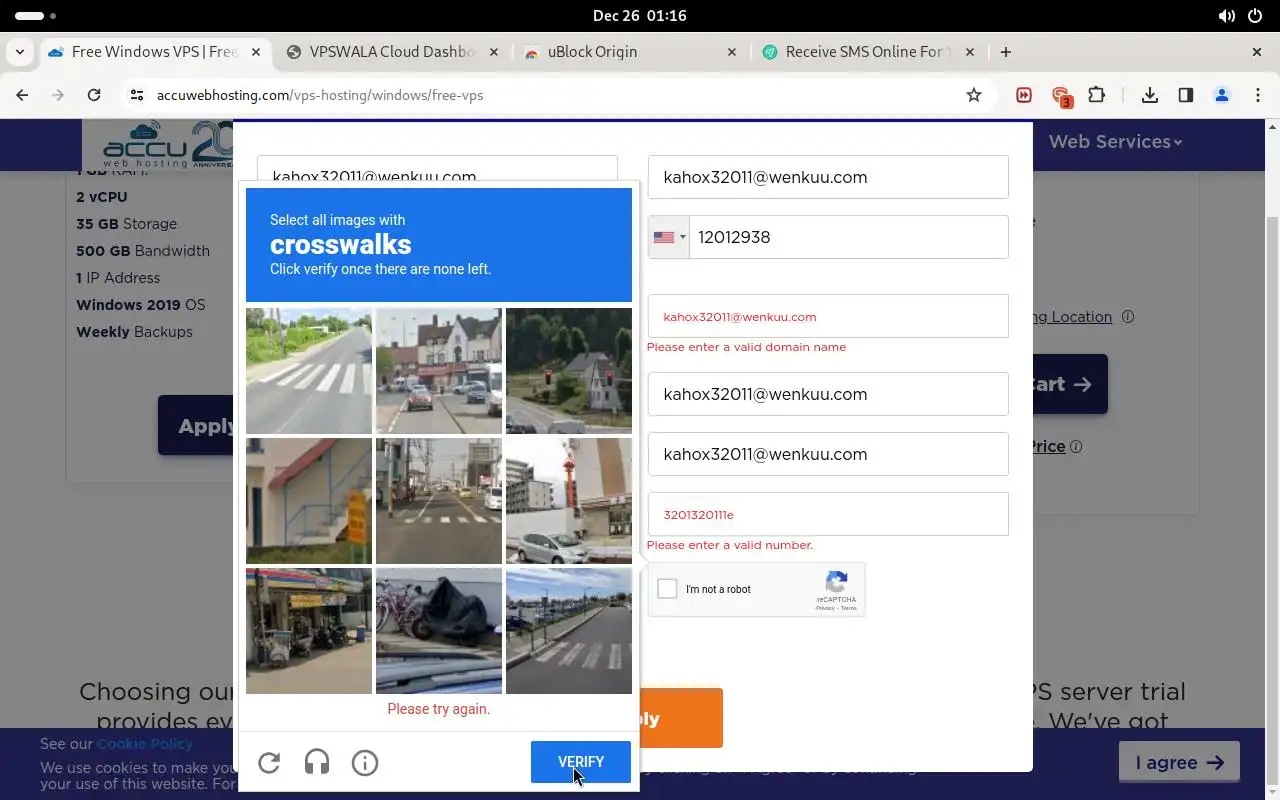This screenshot has height=800, width=1280.
Task: Click the I agree cookie button
Action: tap(1179, 762)
